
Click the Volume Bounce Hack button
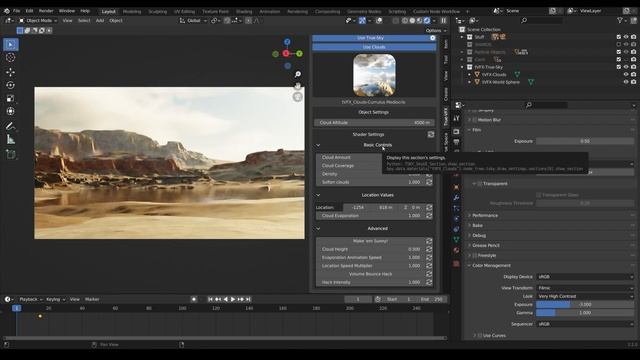371,274
